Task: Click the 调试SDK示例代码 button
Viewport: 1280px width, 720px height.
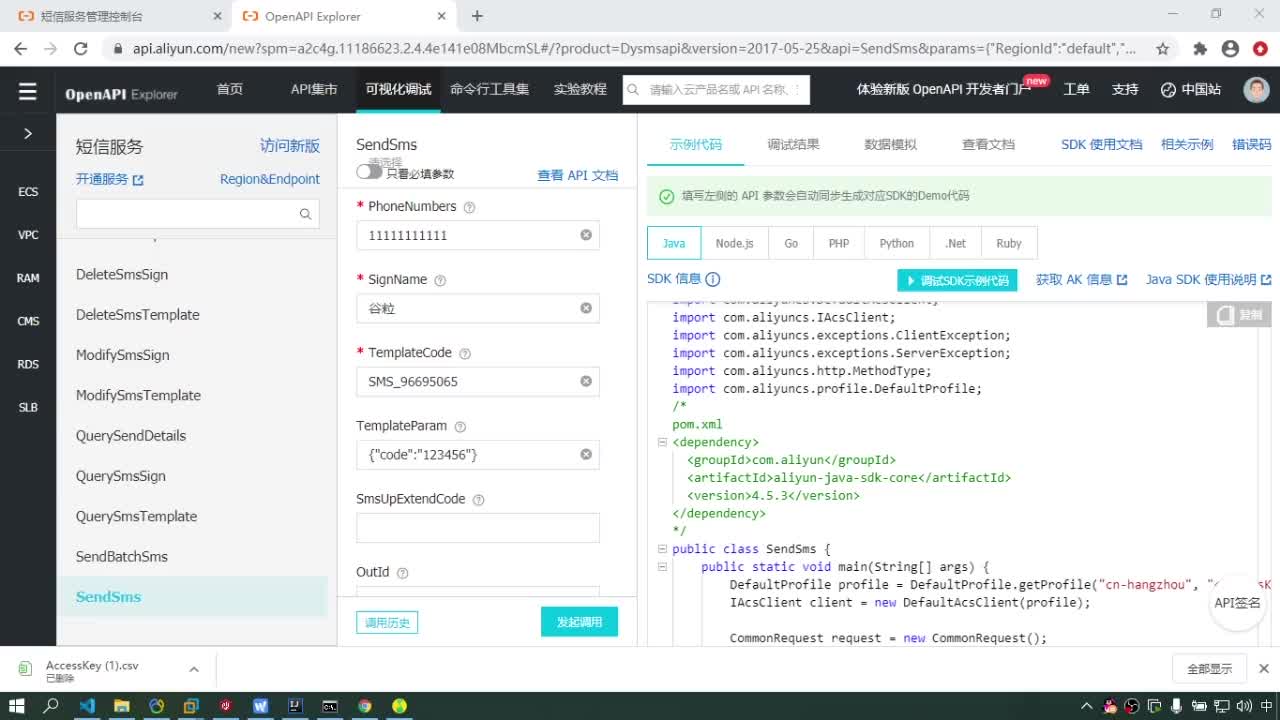Action: [x=957, y=280]
